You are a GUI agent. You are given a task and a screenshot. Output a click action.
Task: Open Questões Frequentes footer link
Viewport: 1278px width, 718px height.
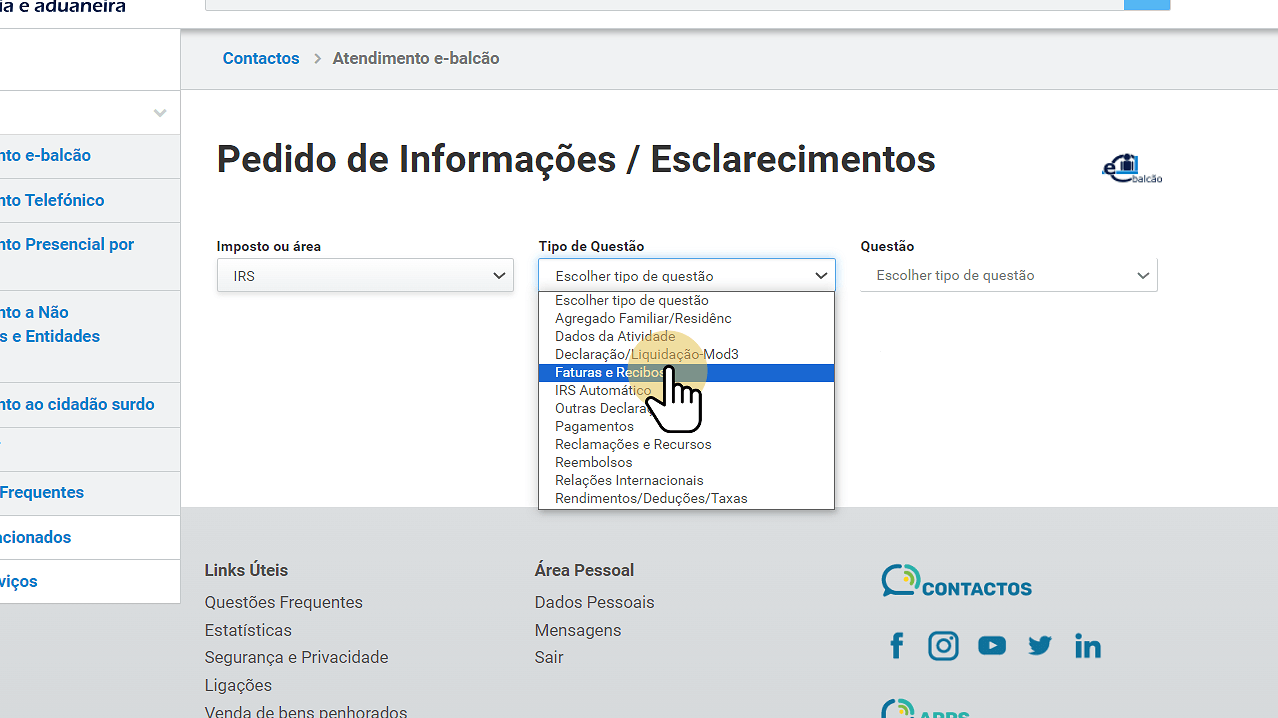(x=283, y=603)
